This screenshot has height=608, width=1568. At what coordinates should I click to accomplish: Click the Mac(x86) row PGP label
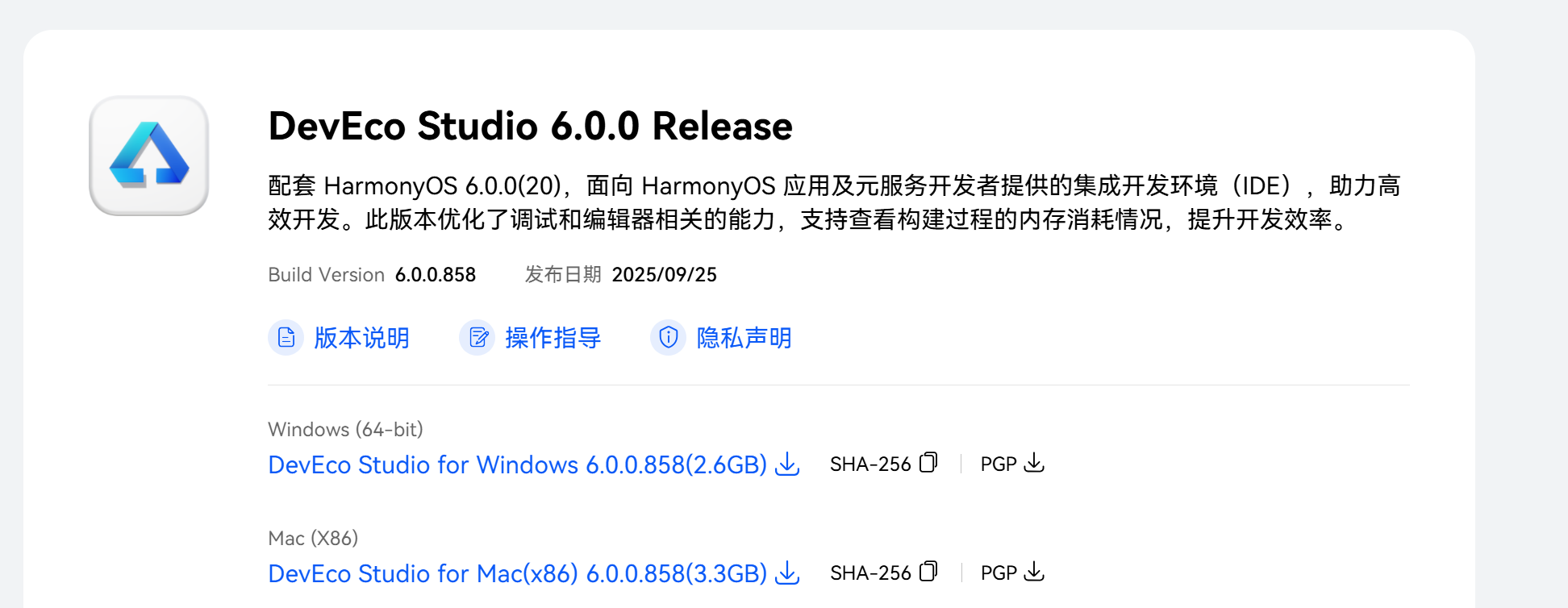(998, 573)
